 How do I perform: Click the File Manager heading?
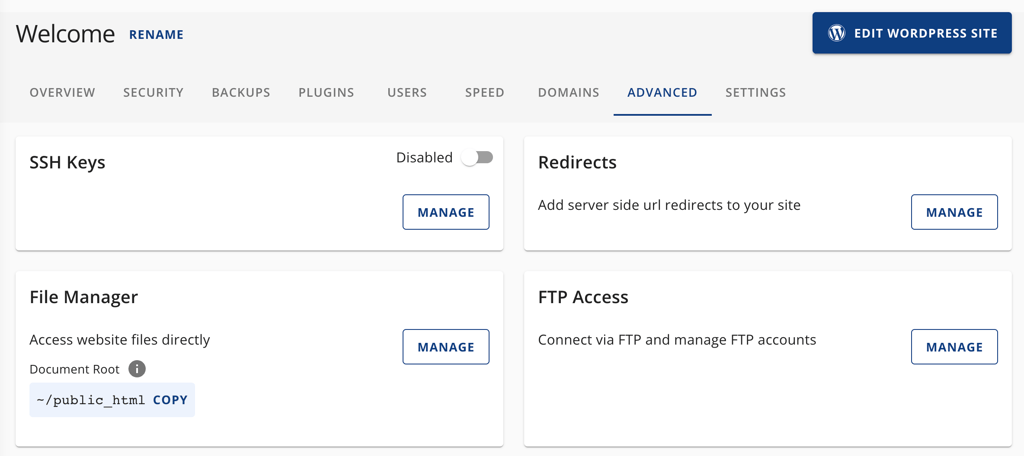click(x=84, y=298)
